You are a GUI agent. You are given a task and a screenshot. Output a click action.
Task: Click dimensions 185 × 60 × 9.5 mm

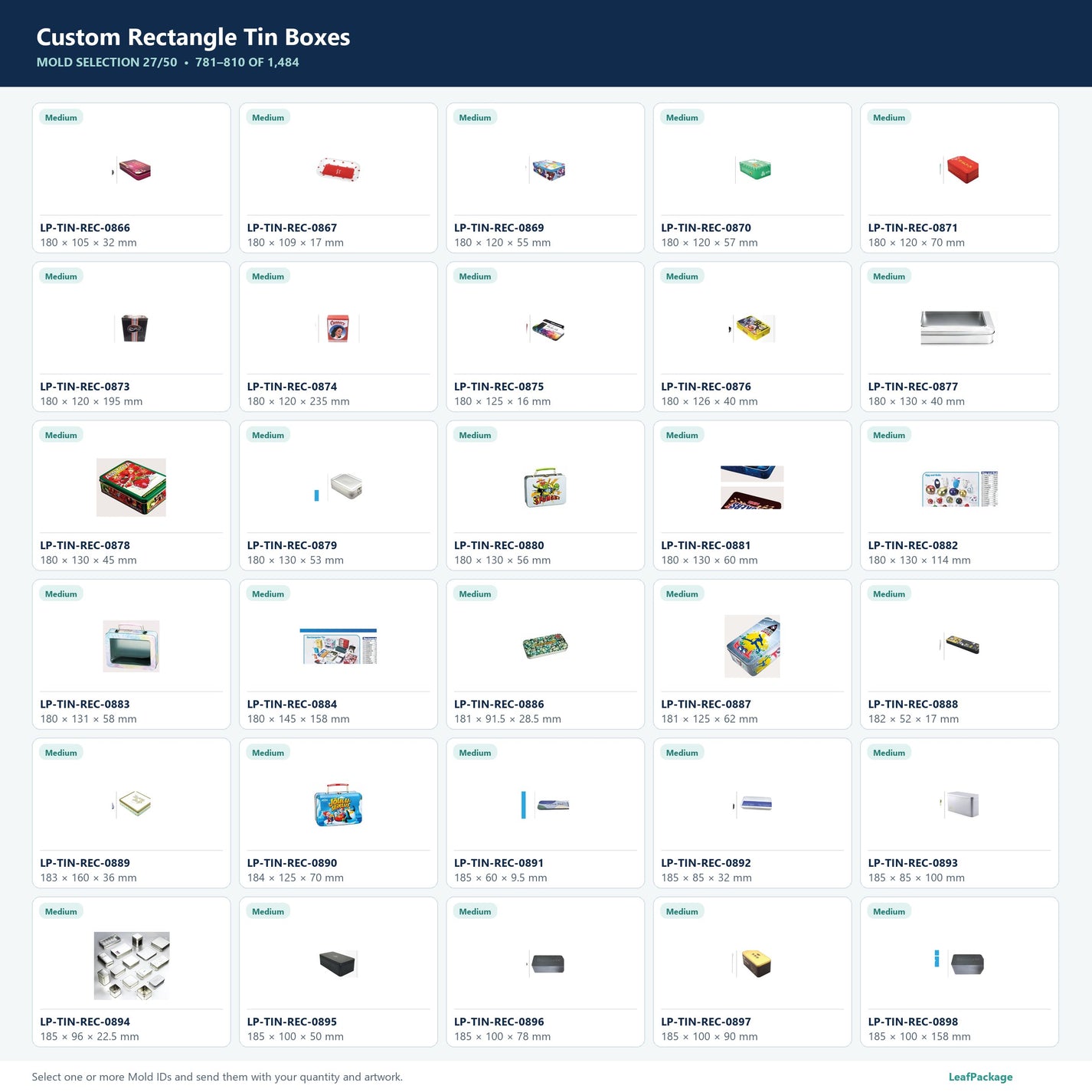[x=501, y=878]
